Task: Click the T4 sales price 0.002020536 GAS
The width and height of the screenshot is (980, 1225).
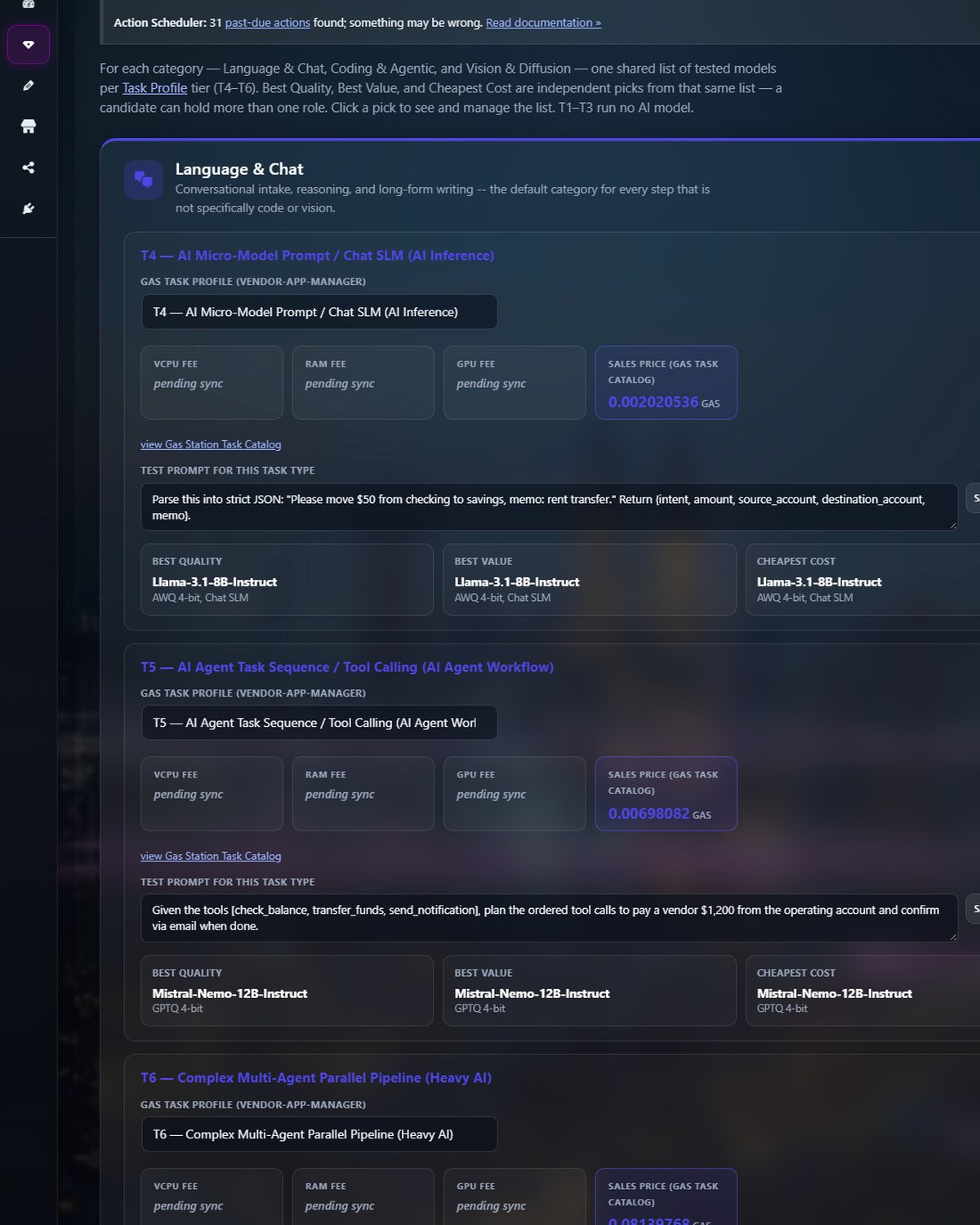Action: 664,402
